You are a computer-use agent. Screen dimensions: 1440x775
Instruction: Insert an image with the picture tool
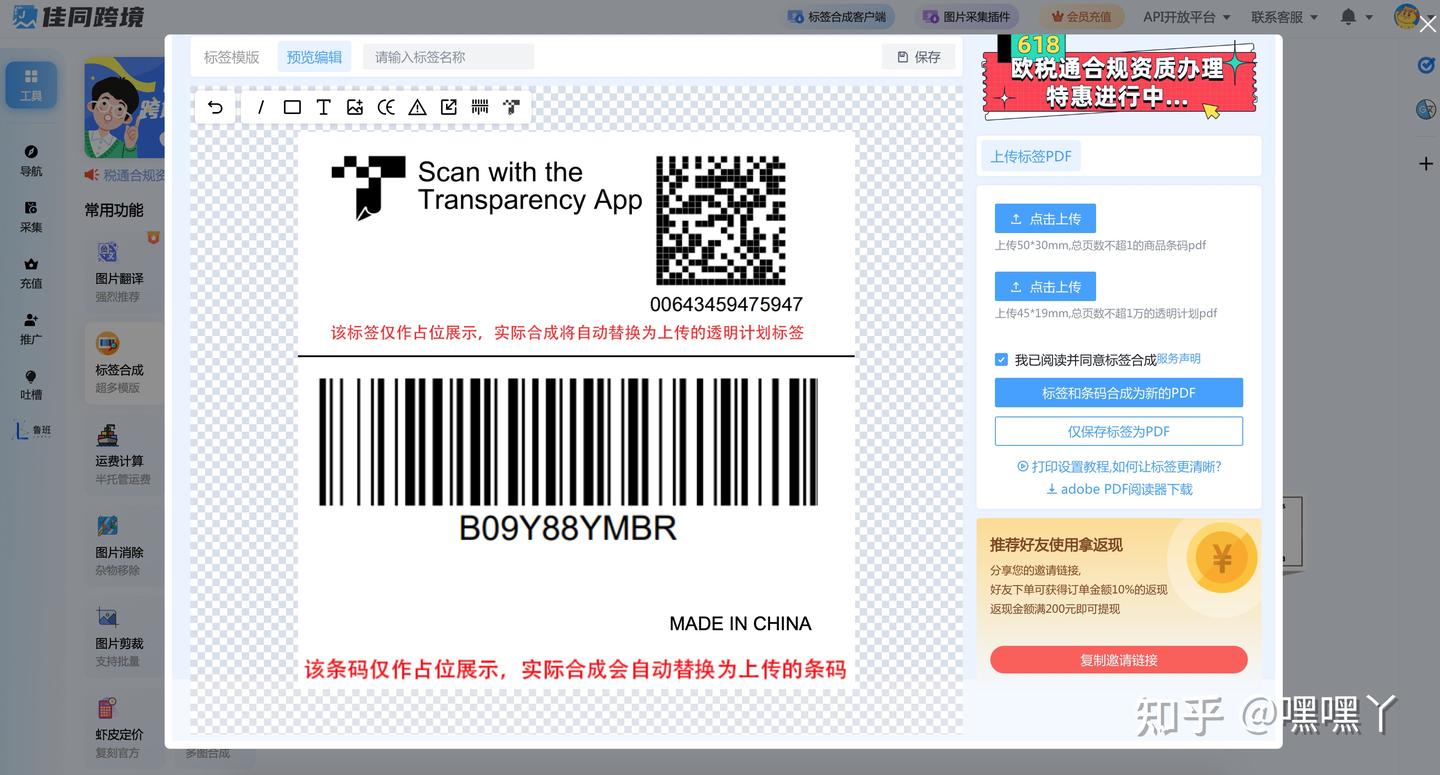(x=355, y=107)
